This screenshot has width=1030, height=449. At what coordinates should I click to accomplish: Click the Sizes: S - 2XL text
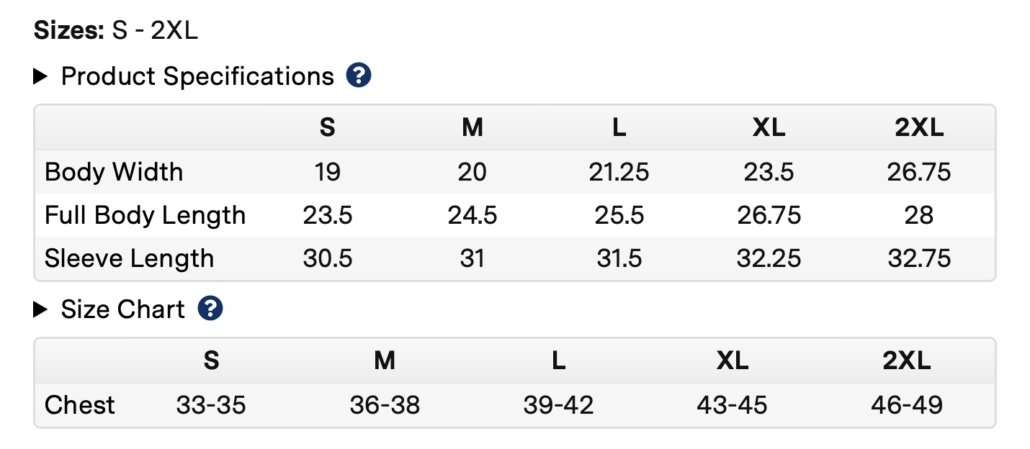tap(116, 30)
